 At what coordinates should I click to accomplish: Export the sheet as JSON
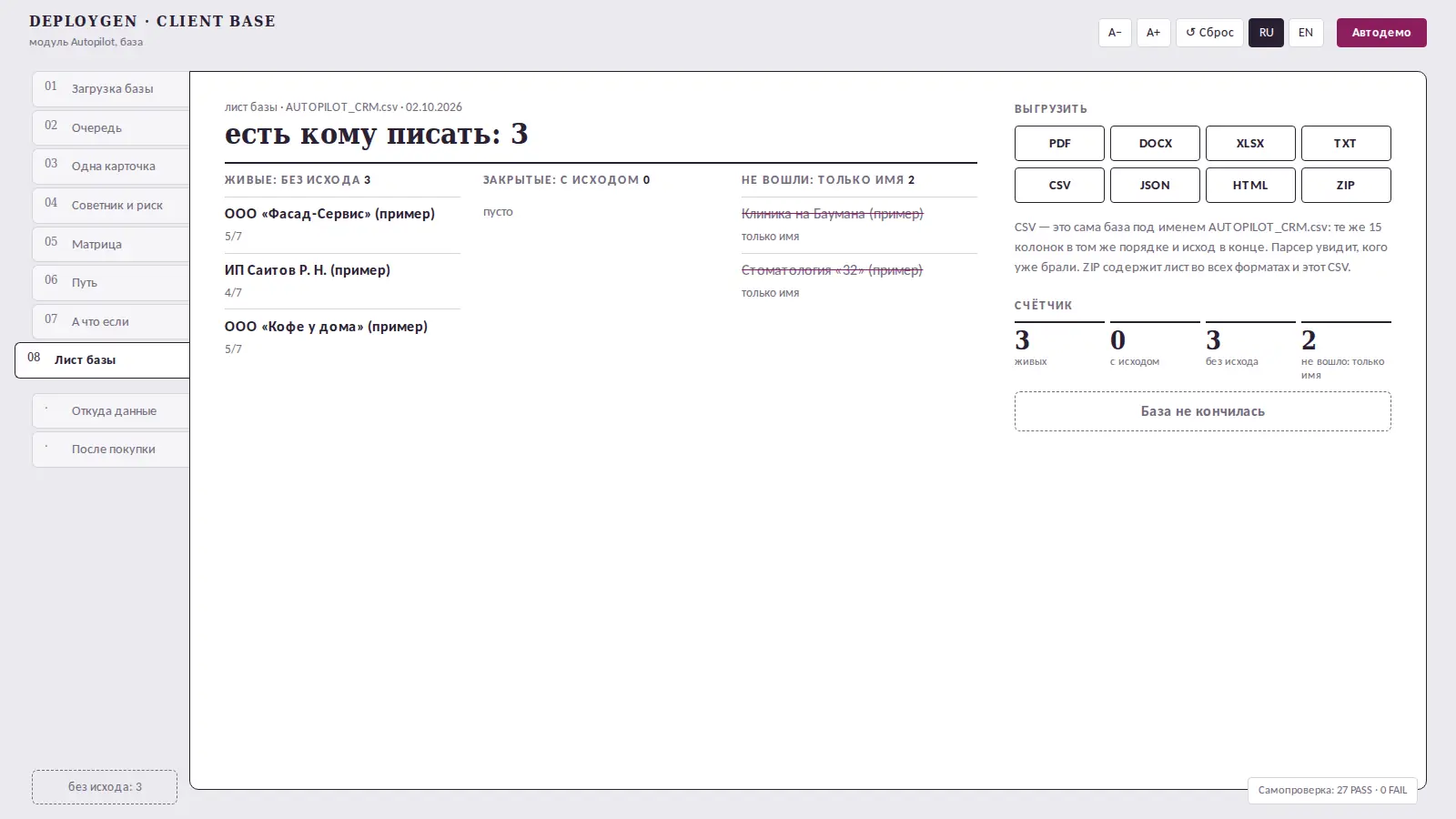click(1155, 185)
